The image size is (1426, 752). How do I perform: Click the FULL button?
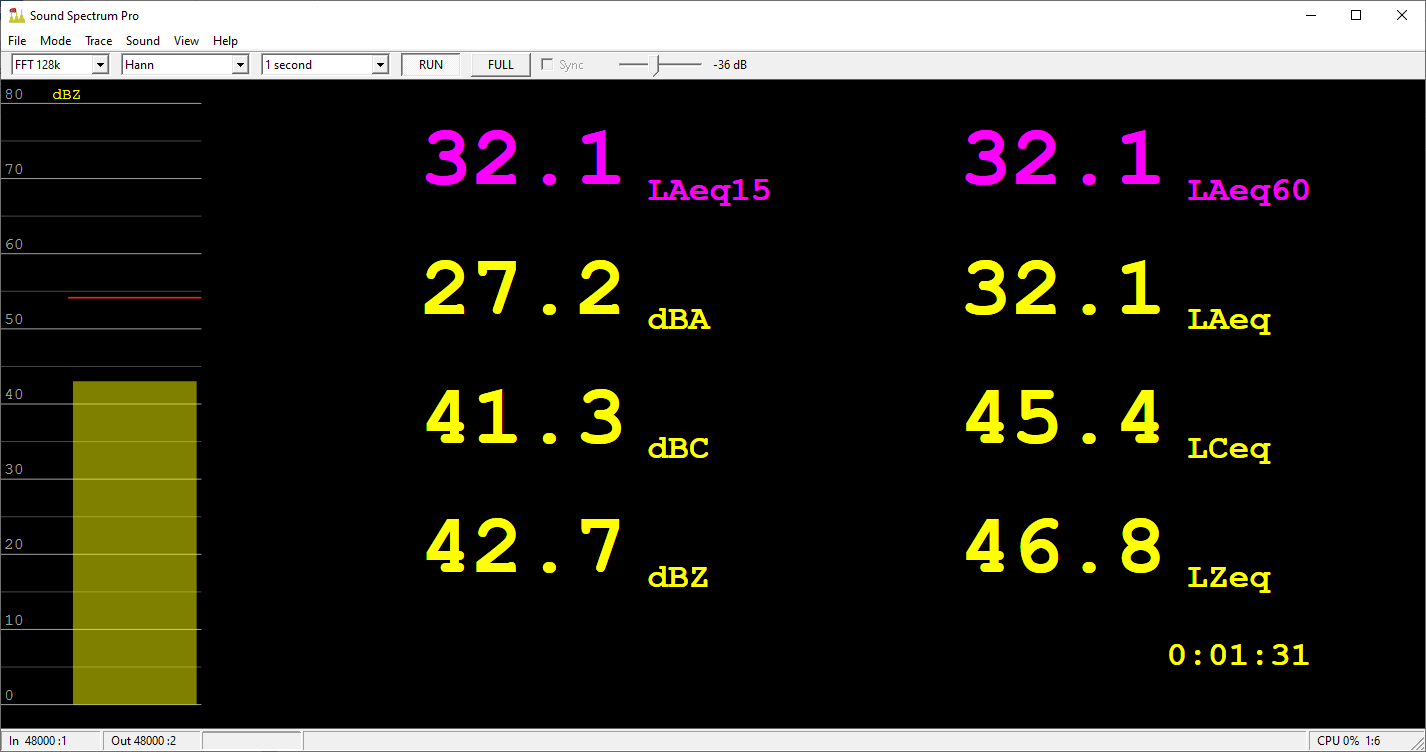pyautogui.click(x=499, y=64)
